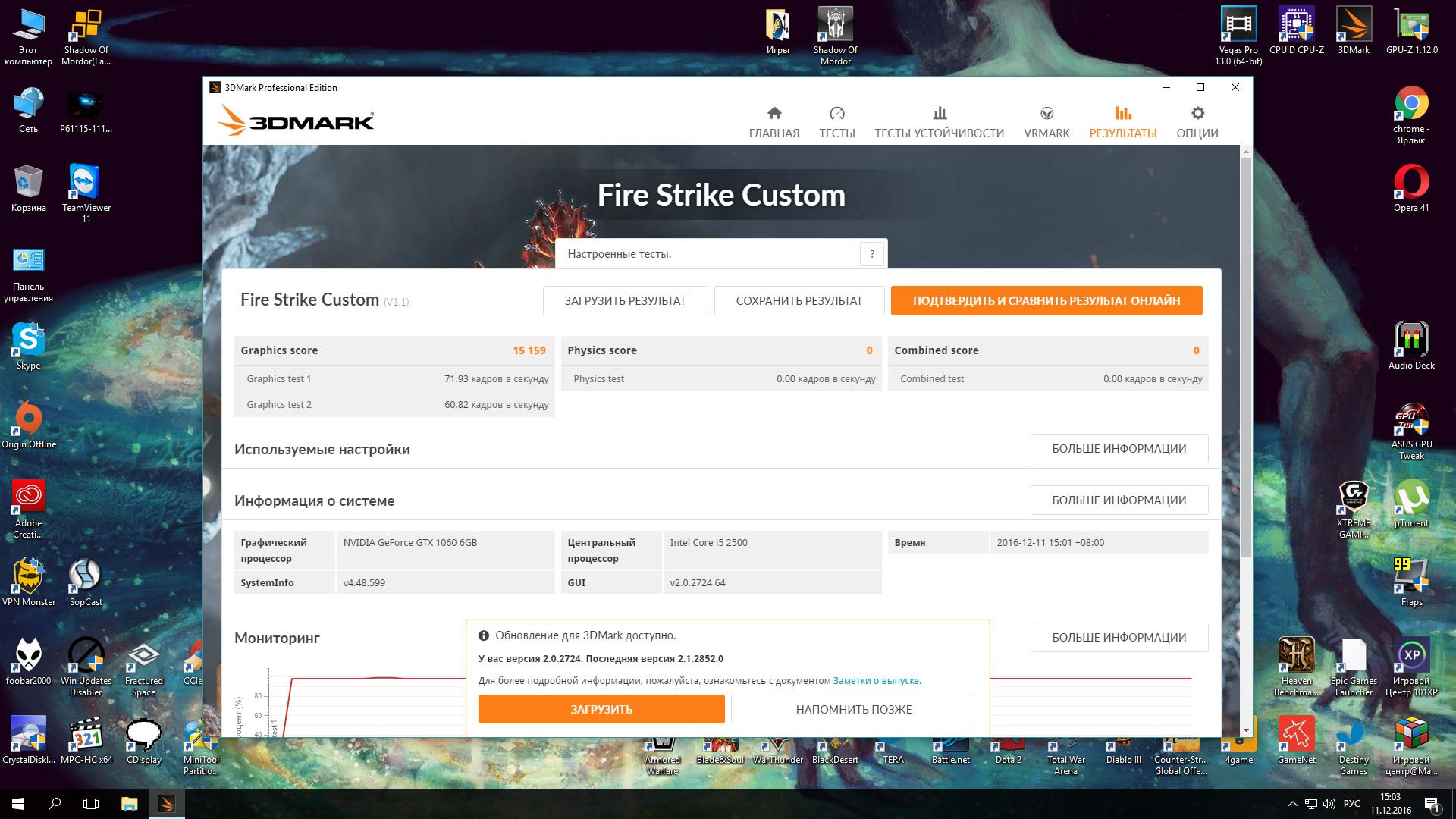Click ЗАГРУЗИТЬ РЕЗУЛЬТАТ button
The width and height of the screenshot is (1456, 819).
[625, 301]
